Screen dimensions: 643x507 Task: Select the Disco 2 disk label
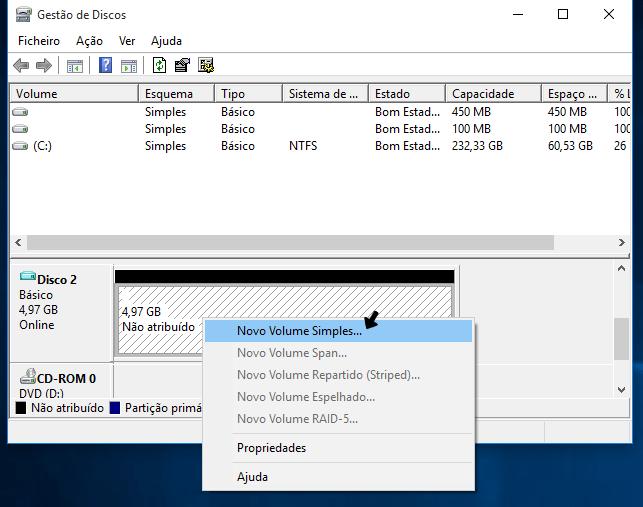coord(57,280)
